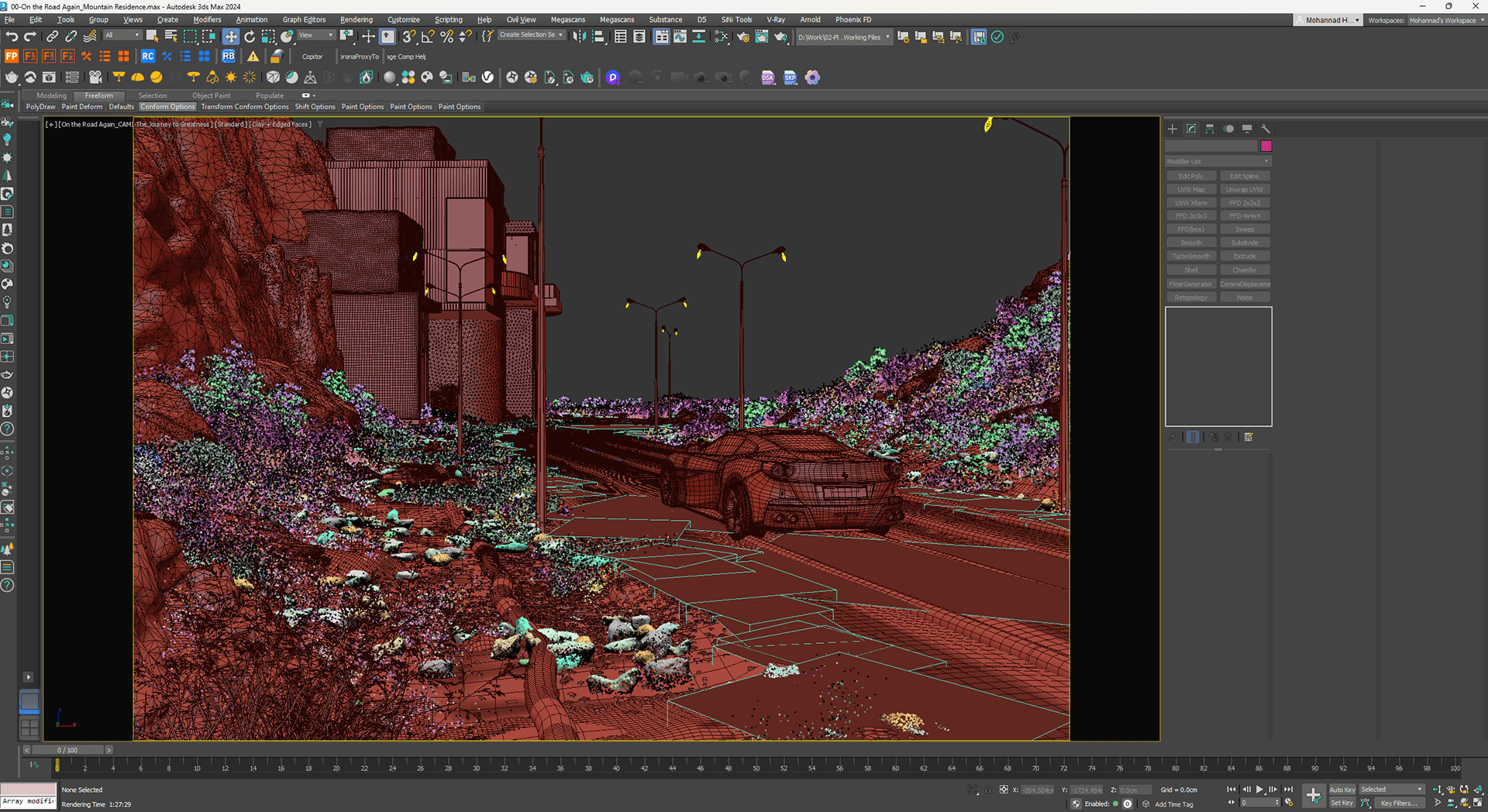
Task: Click the teapot primitive icon
Action: click(12, 77)
